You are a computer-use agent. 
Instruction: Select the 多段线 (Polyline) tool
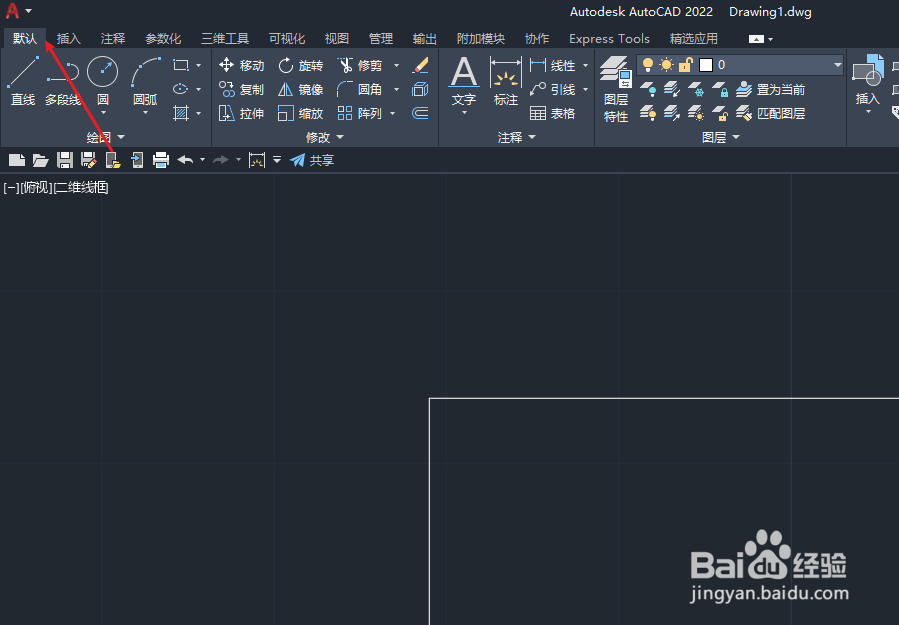[63, 81]
